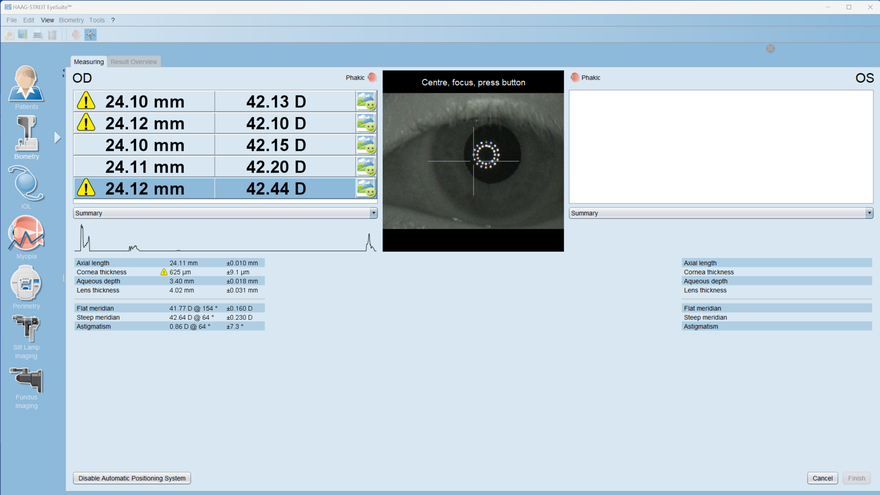Click Cornea thickness warning icon
The image size is (880, 495).
tap(164, 272)
